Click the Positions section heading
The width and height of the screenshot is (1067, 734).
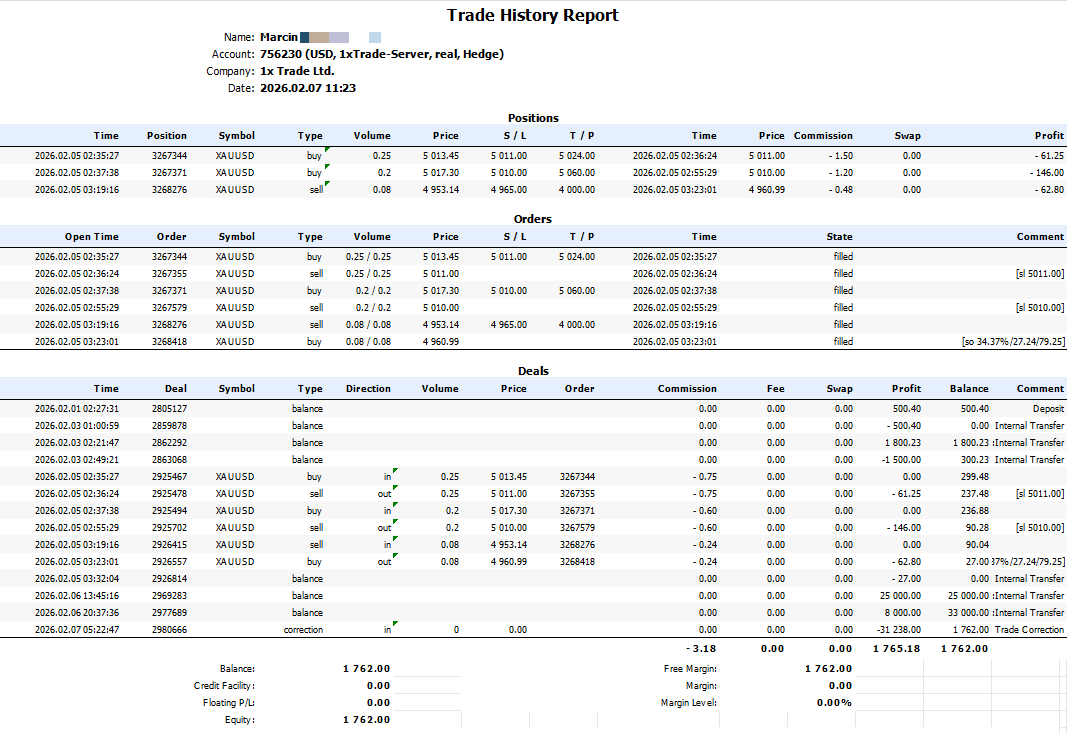pyautogui.click(x=533, y=118)
